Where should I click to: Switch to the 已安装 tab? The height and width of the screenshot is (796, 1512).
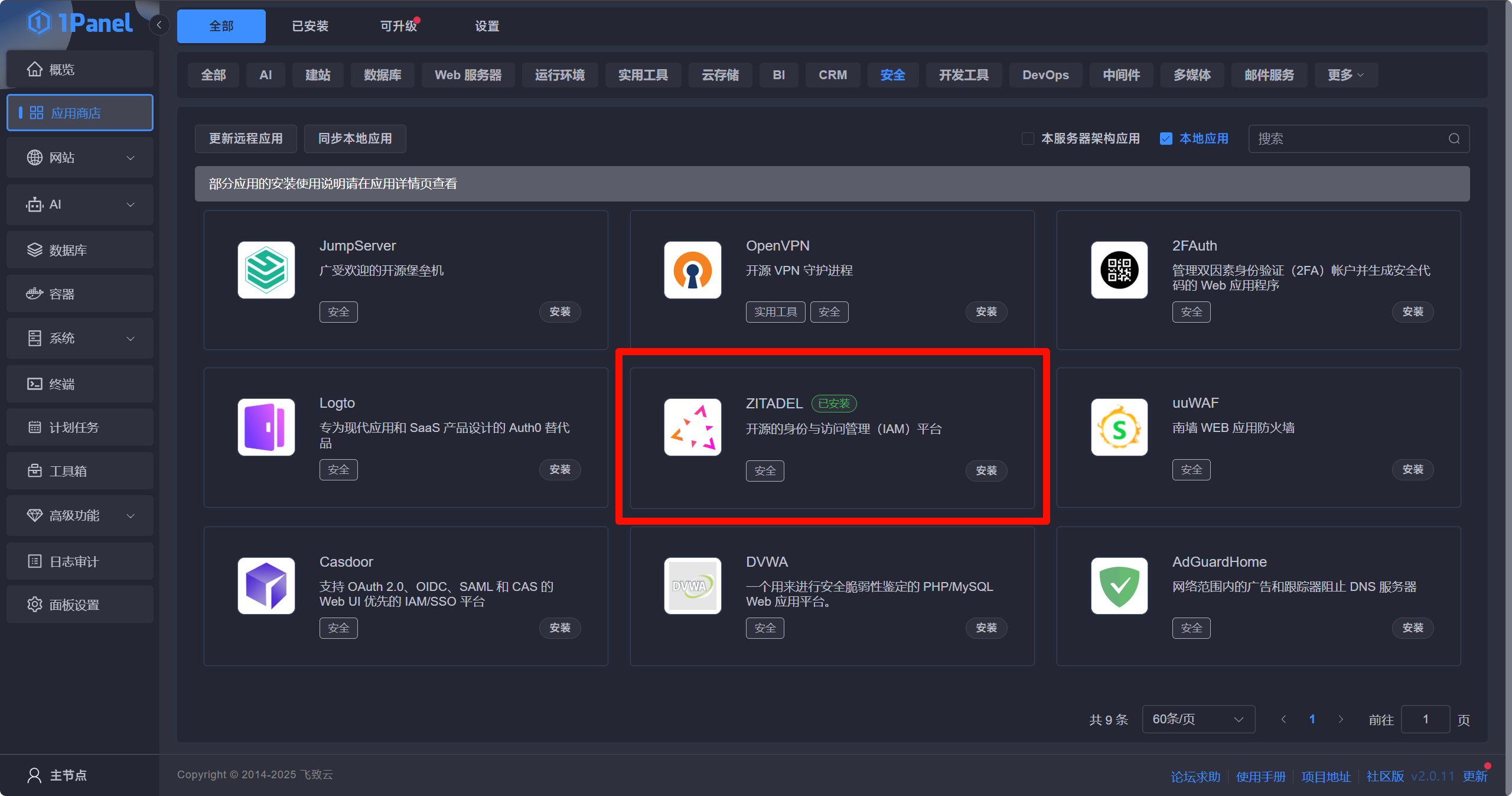(309, 26)
